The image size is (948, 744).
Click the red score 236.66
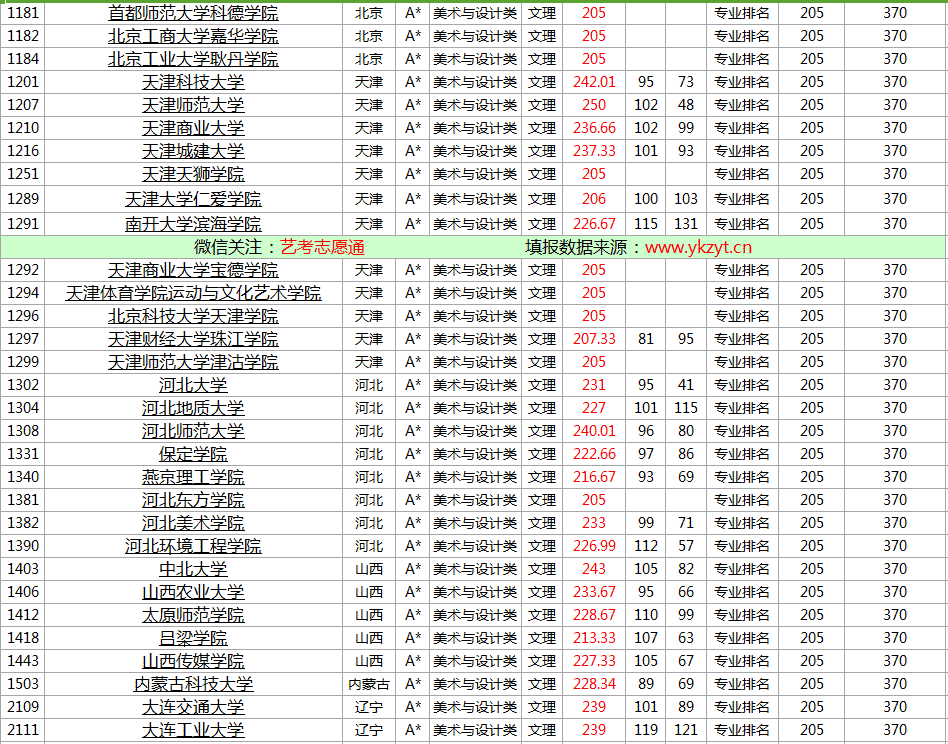click(594, 128)
